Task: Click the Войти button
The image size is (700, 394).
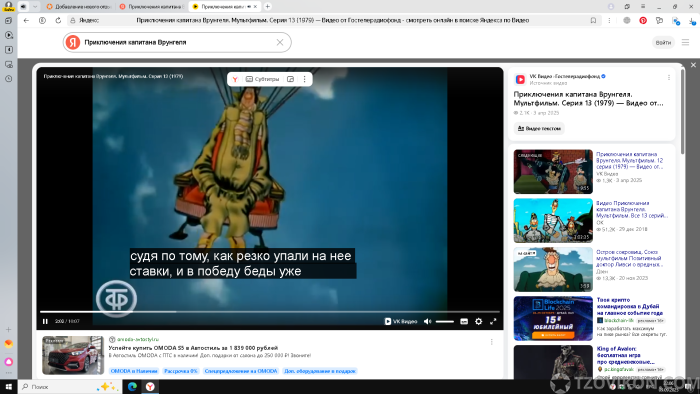Action: click(663, 42)
